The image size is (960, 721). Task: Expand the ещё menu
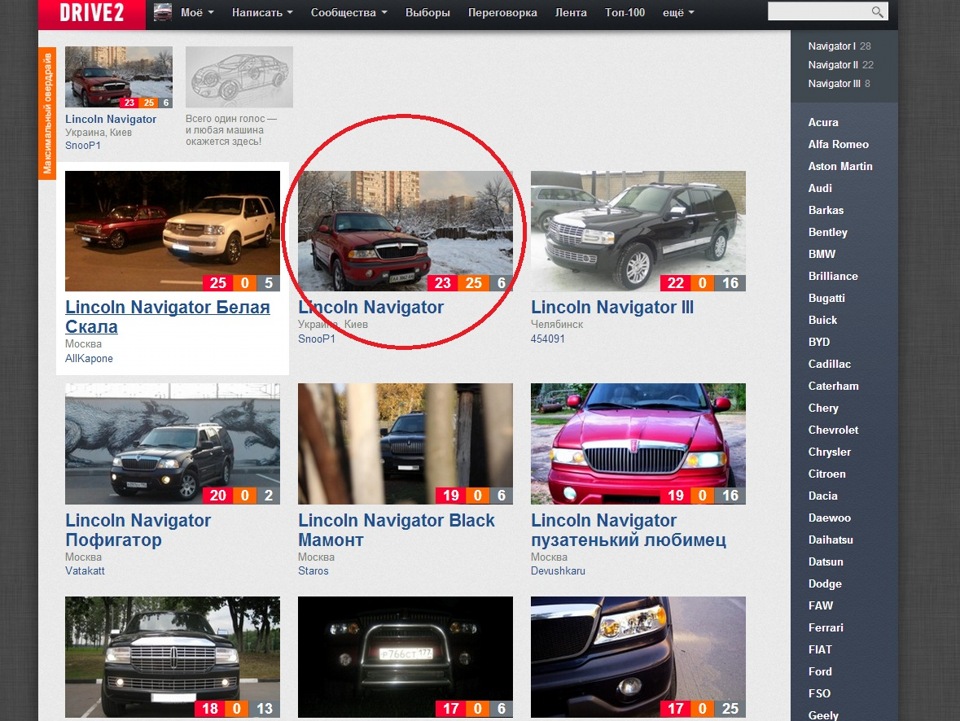click(x=678, y=12)
